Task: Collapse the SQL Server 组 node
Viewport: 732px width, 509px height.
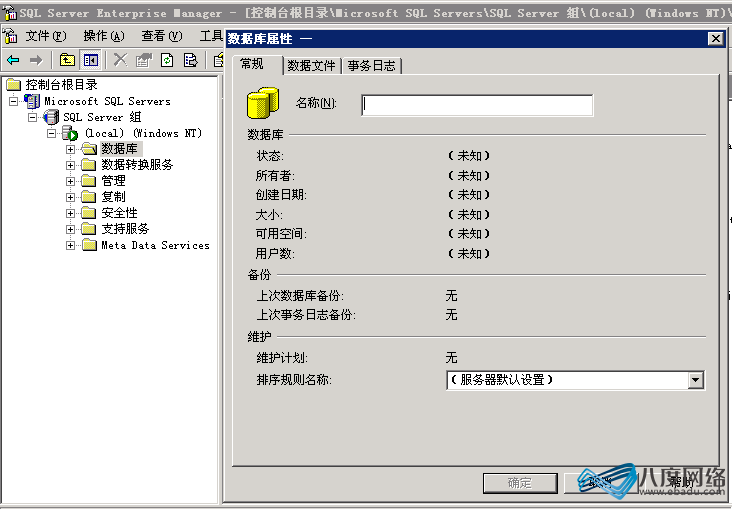Action: 32,117
